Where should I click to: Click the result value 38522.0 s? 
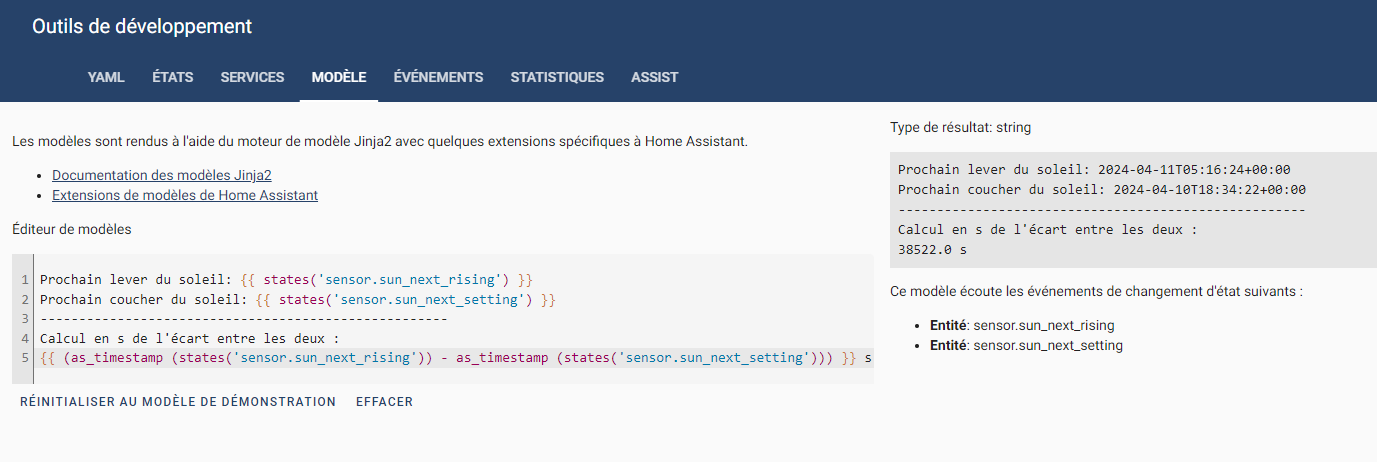[933, 249]
